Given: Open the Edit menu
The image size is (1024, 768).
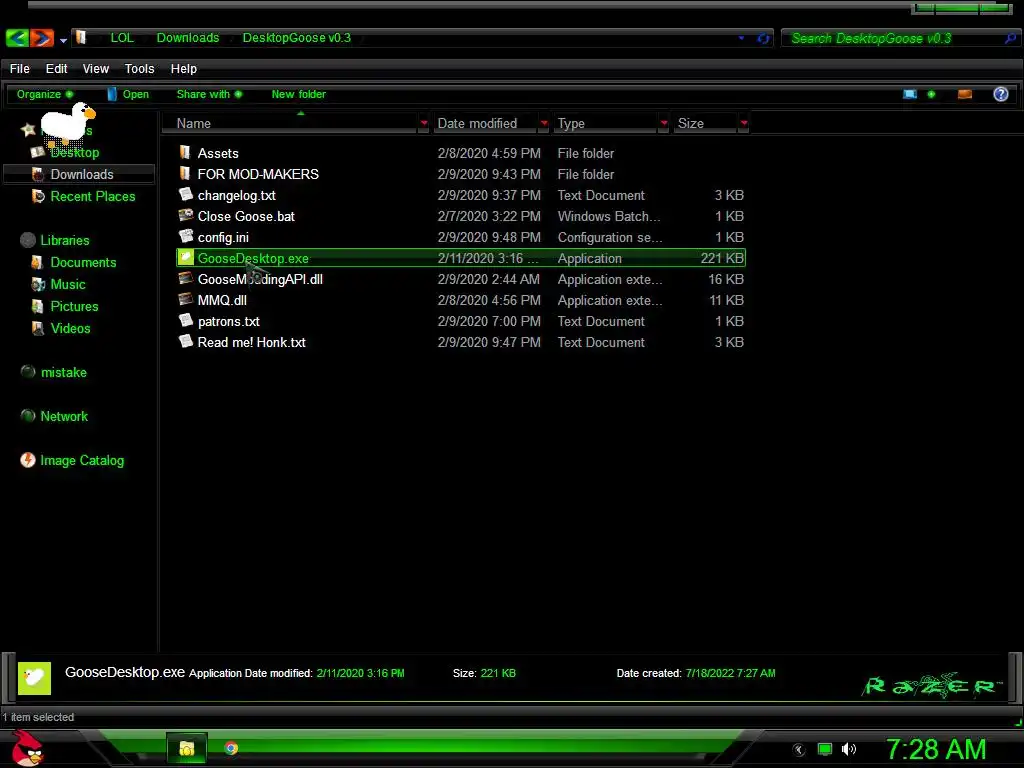Looking at the screenshot, I should (56, 69).
